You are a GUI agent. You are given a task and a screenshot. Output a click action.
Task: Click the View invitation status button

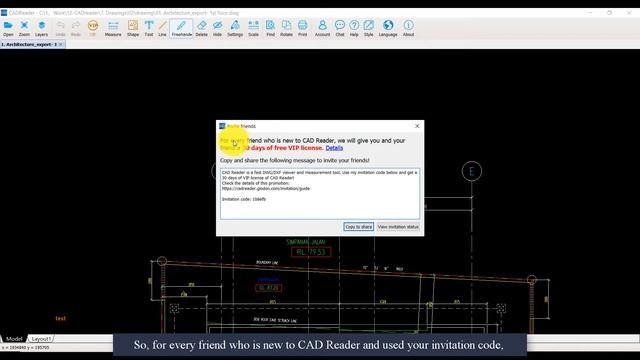tap(398, 227)
